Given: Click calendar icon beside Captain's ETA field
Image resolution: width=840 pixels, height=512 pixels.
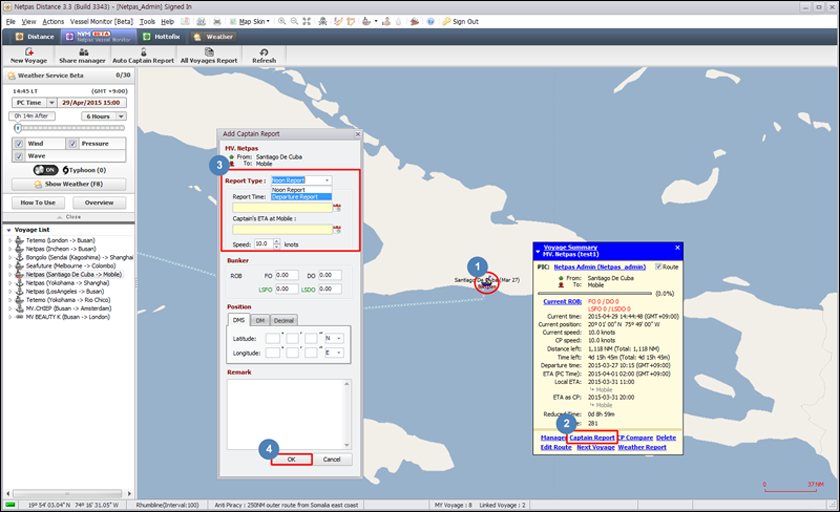Looking at the screenshot, I should [338, 229].
